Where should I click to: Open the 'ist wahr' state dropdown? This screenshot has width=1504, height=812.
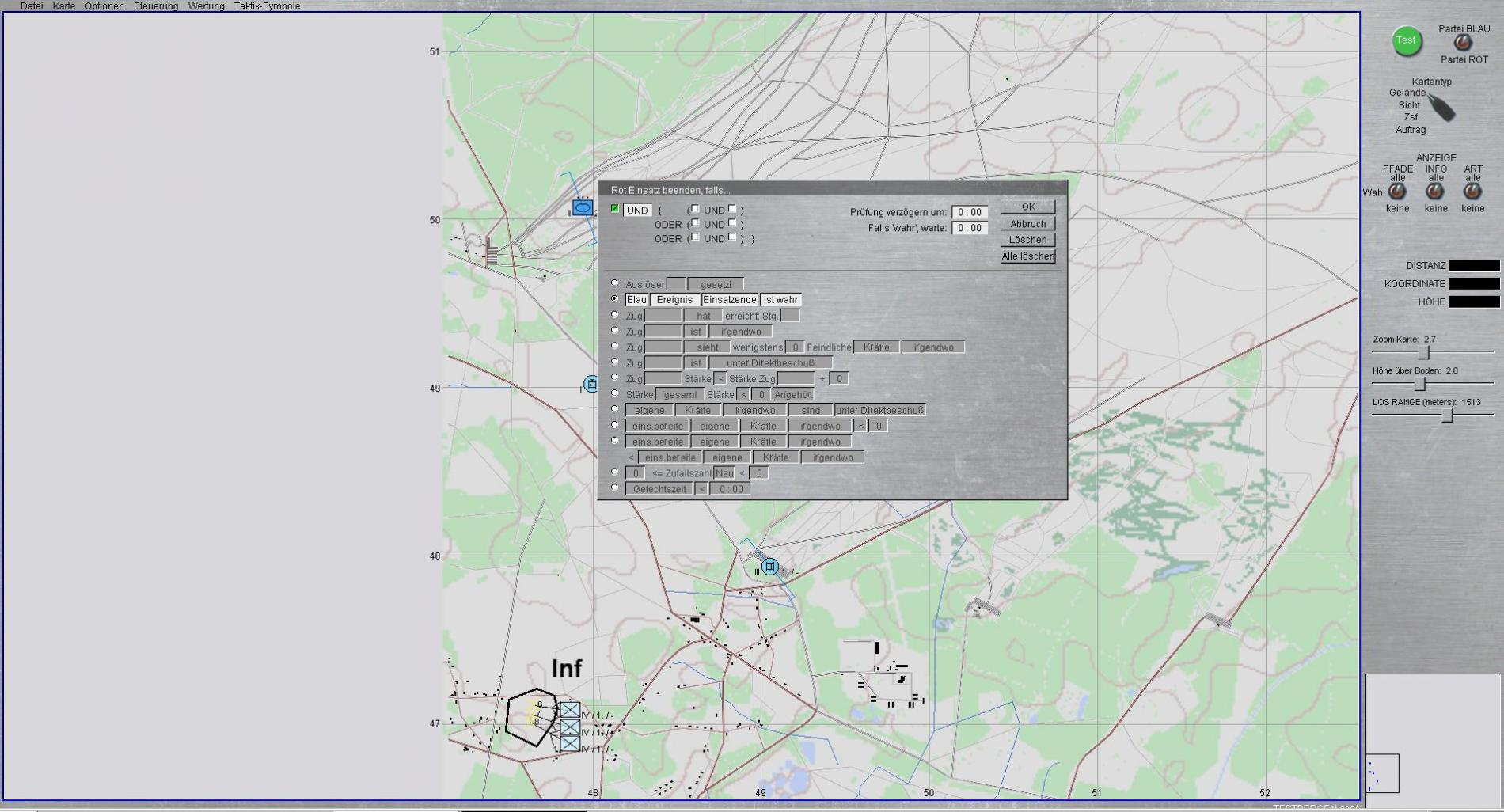780,300
